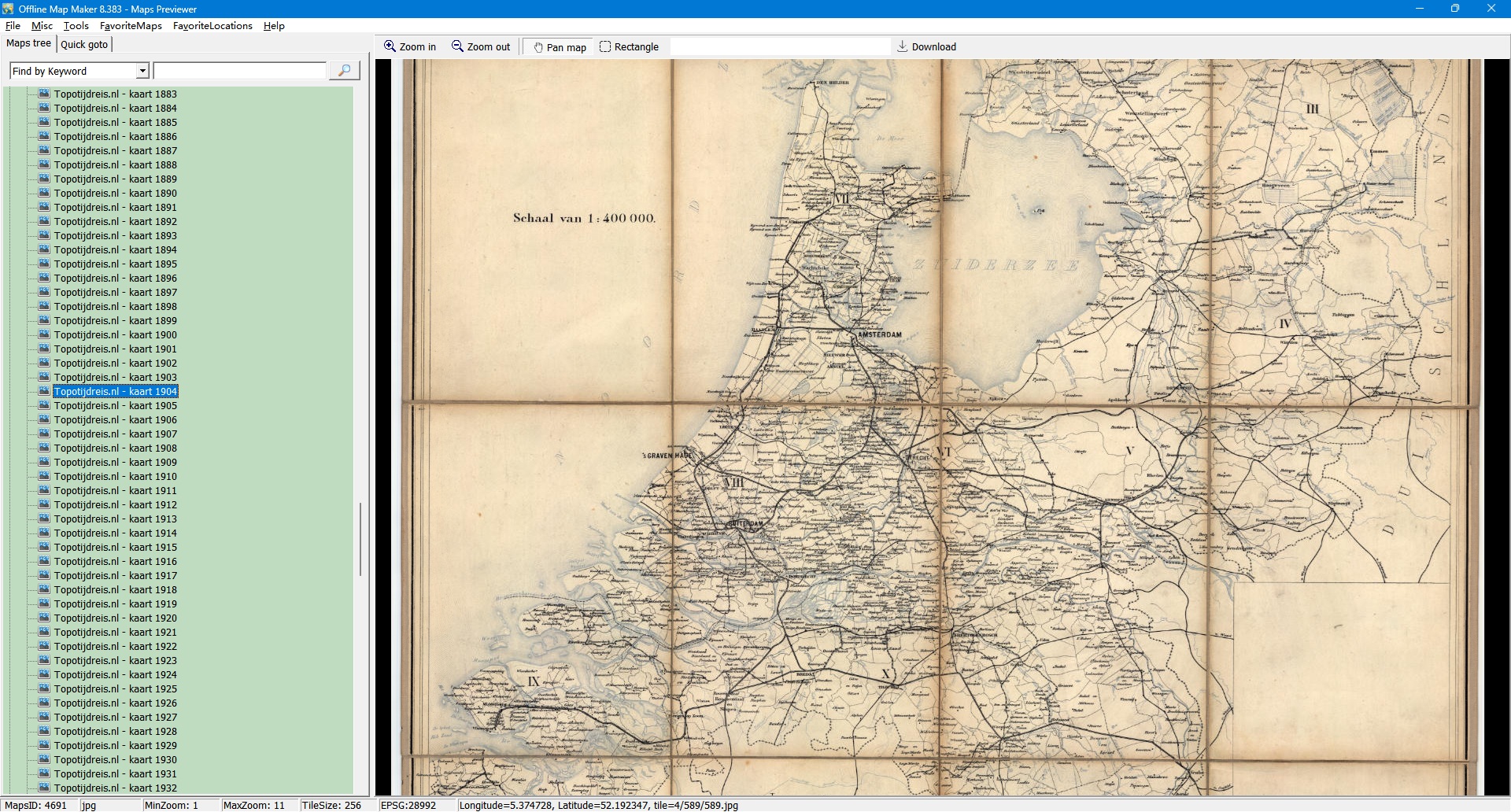Click the map icon beside kaart 1920
Screen dimensions: 1511x812
[x=44, y=618]
